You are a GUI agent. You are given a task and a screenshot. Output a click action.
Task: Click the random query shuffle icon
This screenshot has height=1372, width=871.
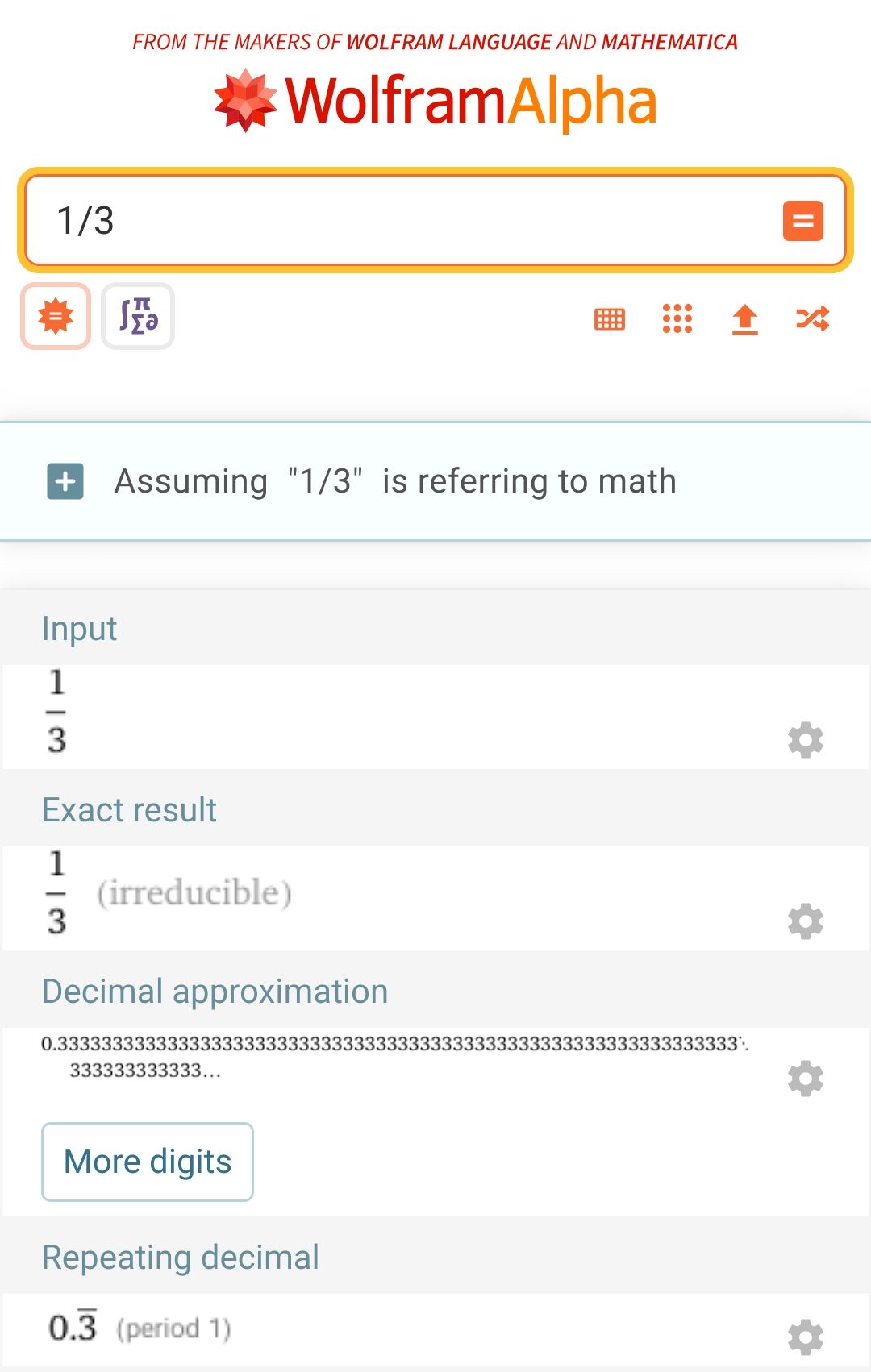[812, 318]
